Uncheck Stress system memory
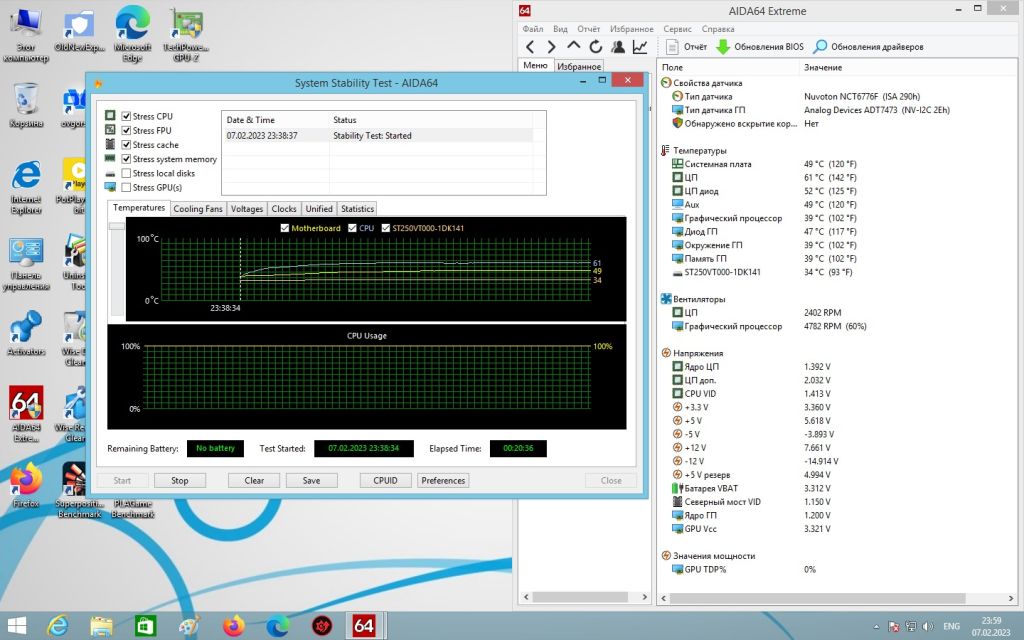This screenshot has height=640, width=1024. coord(126,159)
